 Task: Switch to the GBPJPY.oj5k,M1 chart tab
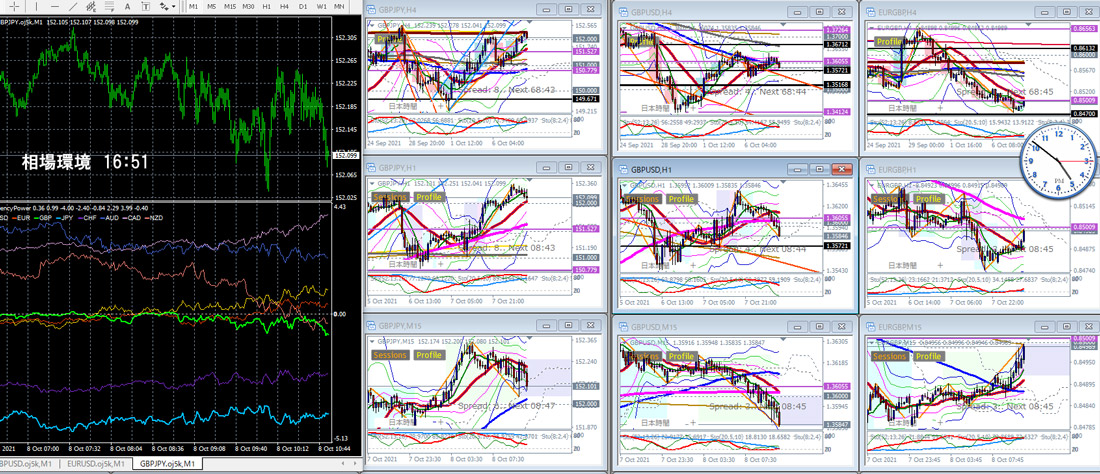pyautogui.click(x=168, y=464)
